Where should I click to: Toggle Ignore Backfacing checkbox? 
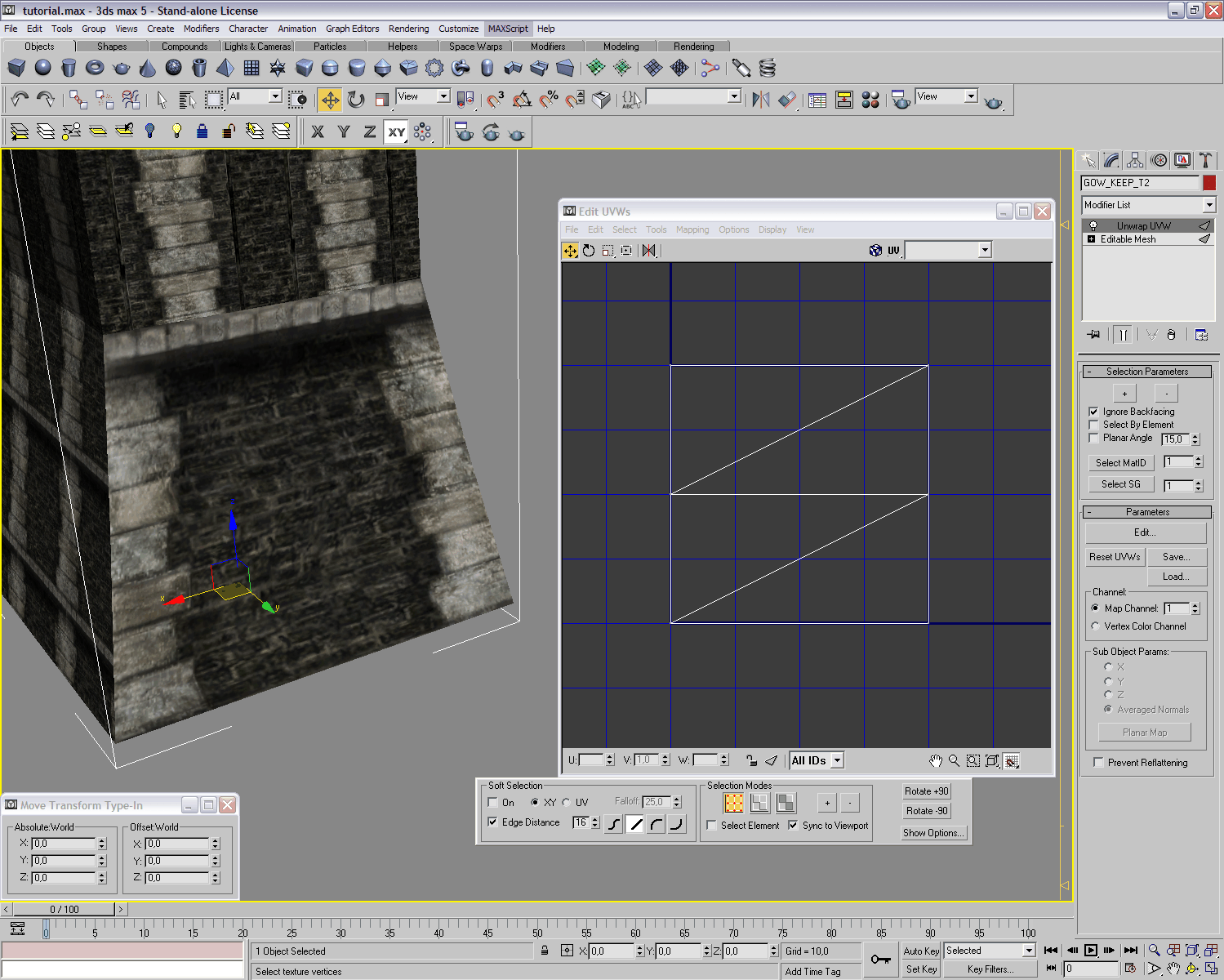point(1094,412)
